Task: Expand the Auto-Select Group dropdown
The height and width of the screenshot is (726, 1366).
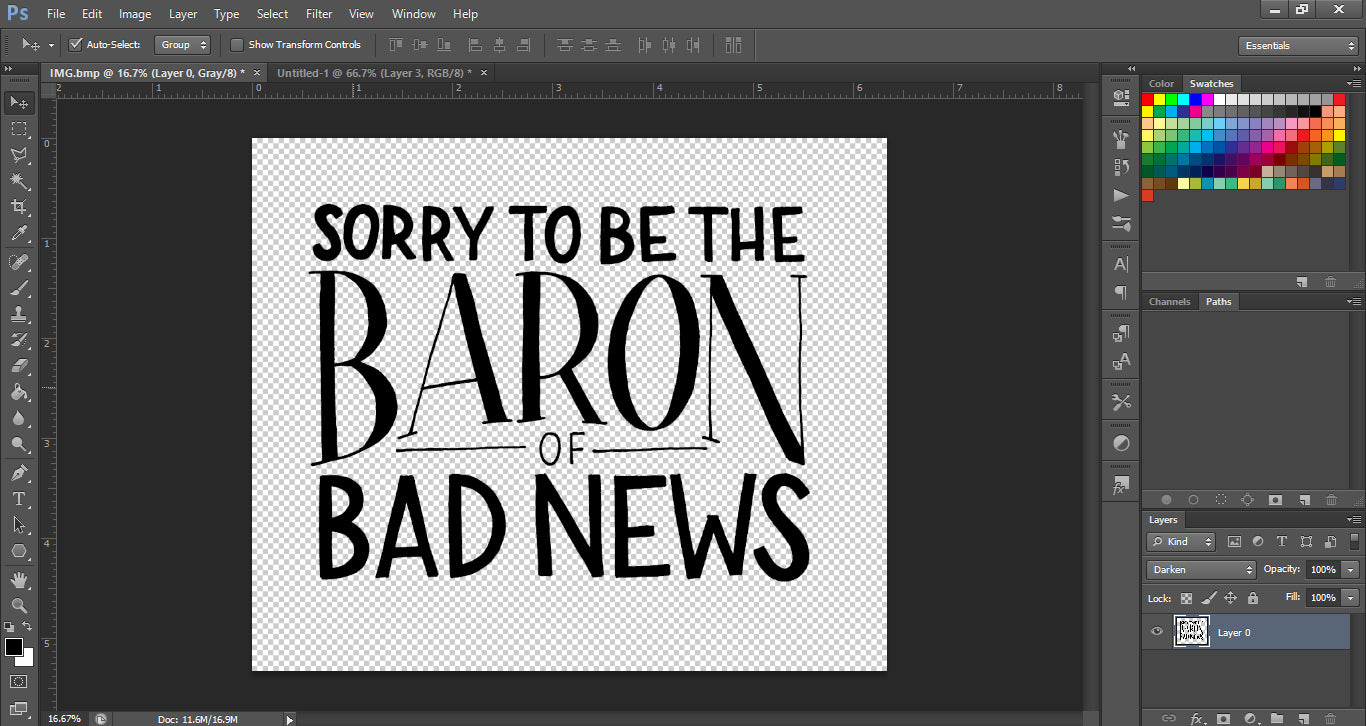Action: tap(184, 45)
